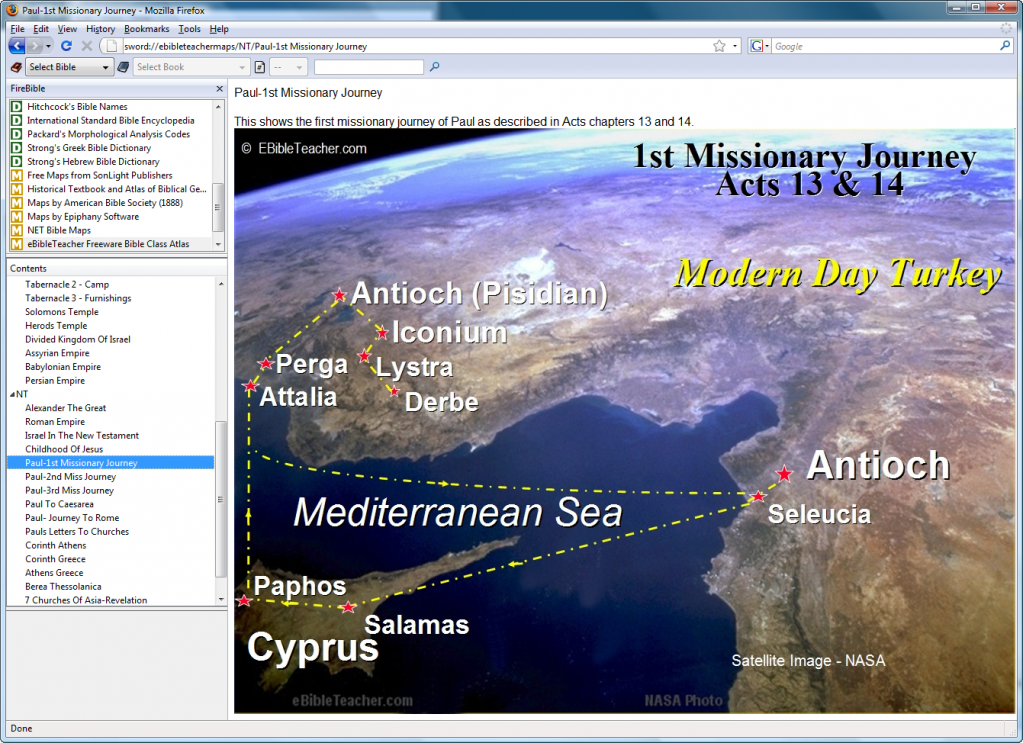The image size is (1023, 743).
Task: Open the Tools menu
Action: tap(189, 29)
